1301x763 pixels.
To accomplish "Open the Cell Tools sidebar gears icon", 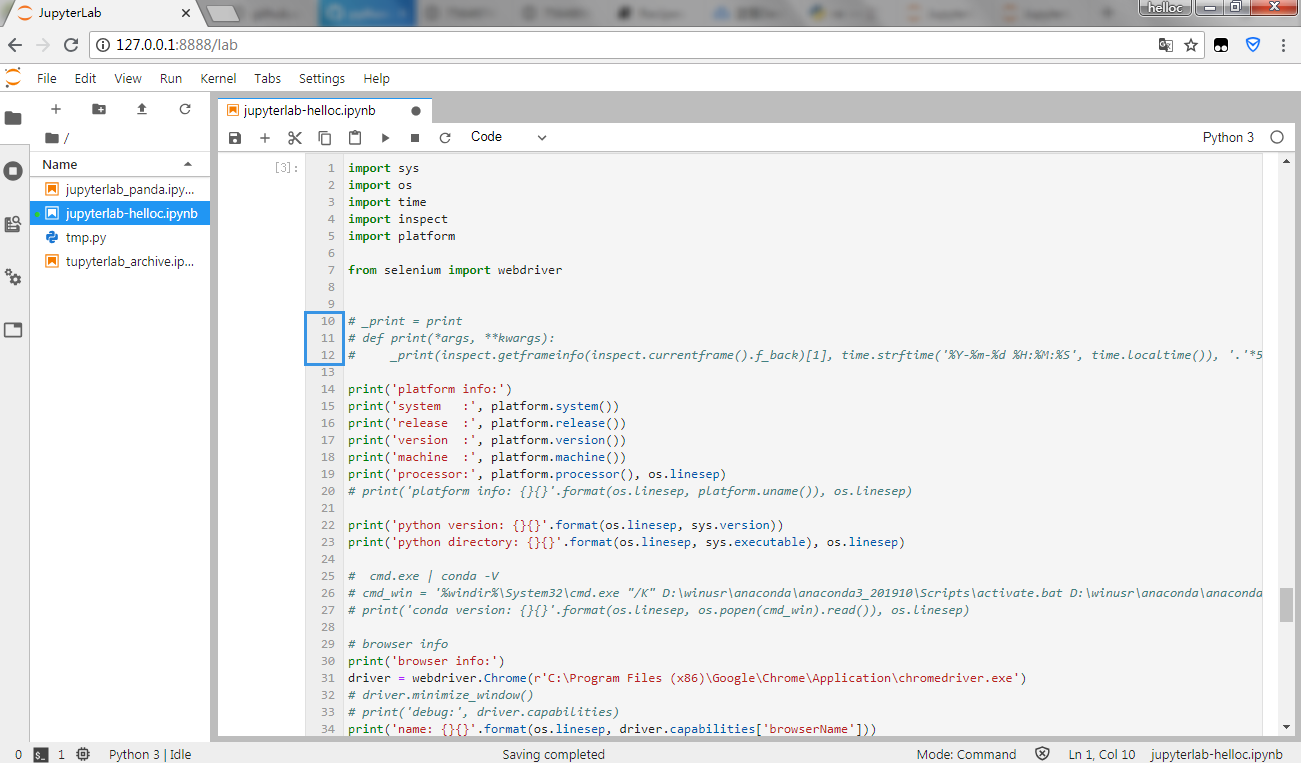I will [x=13, y=277].
